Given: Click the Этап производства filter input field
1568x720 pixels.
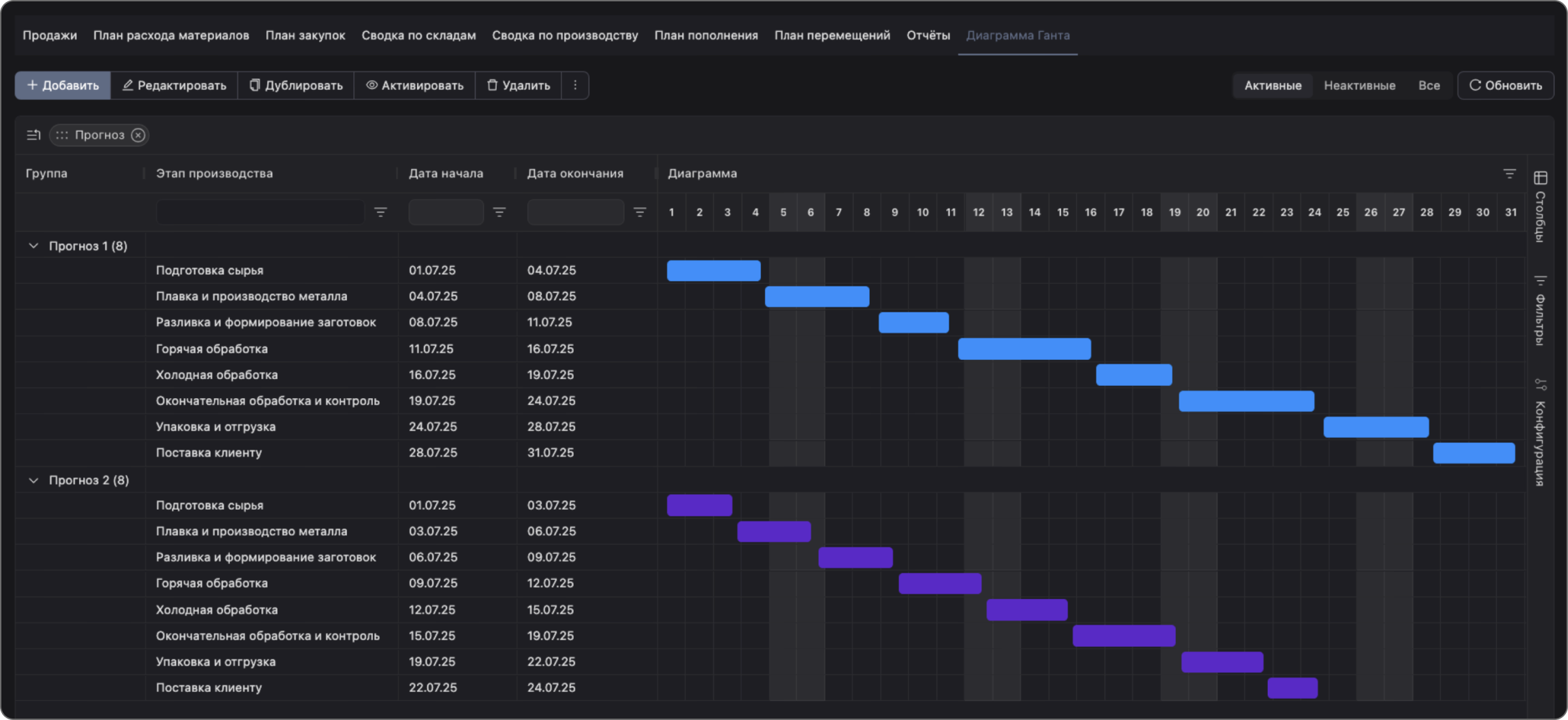Looking at the screenshot, I should coord(260,212).
